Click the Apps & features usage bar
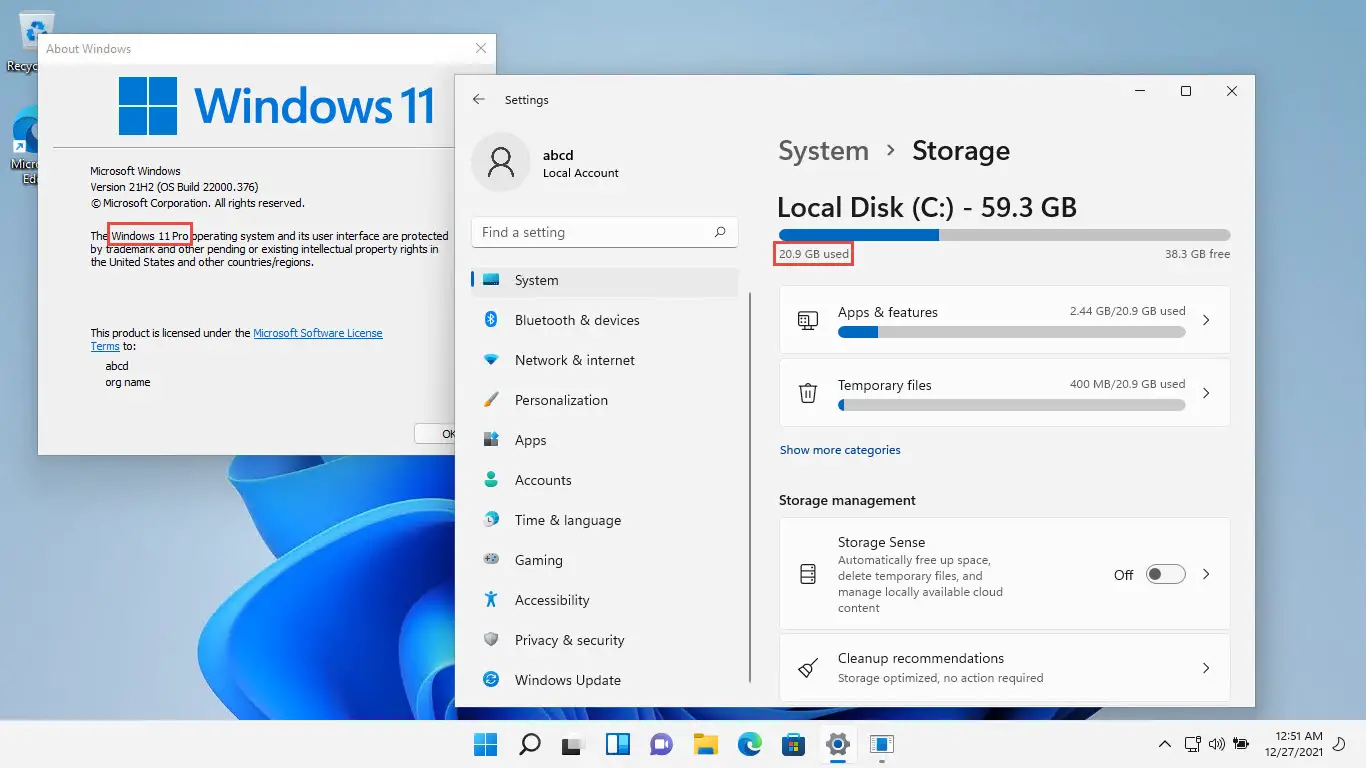This screenshot has height=768, width=1366. (1011, 332)
